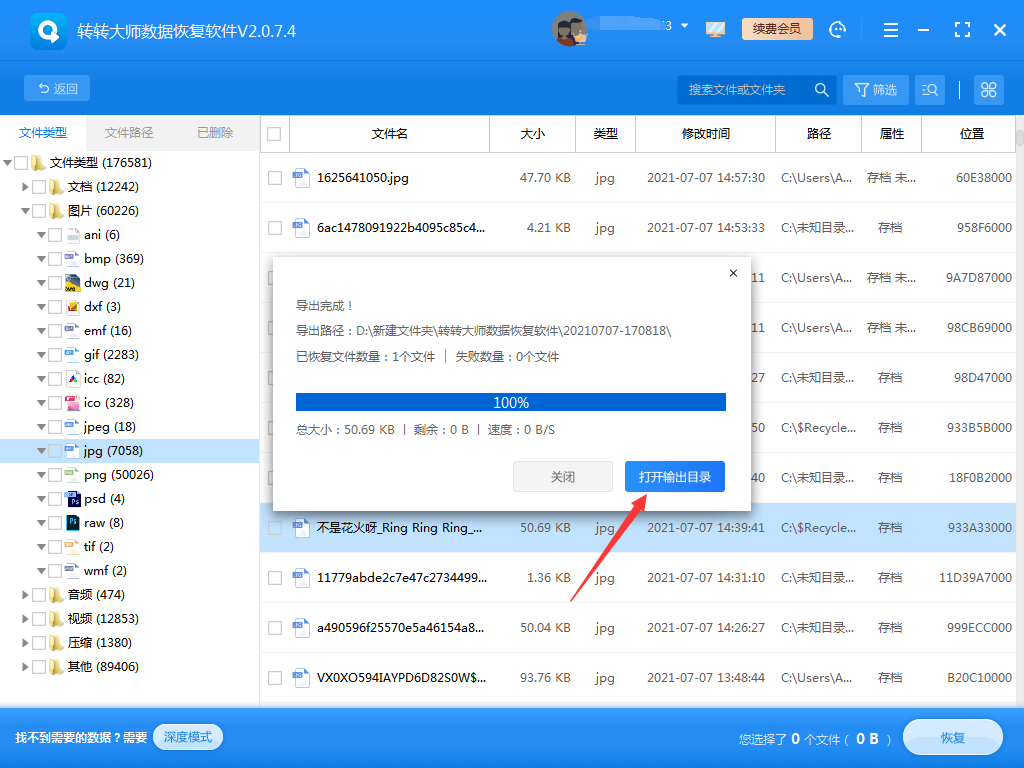1024x768 pixels.
Task: Tick the 文件类型 root checkbox in tree
Action: click(22, 163)
